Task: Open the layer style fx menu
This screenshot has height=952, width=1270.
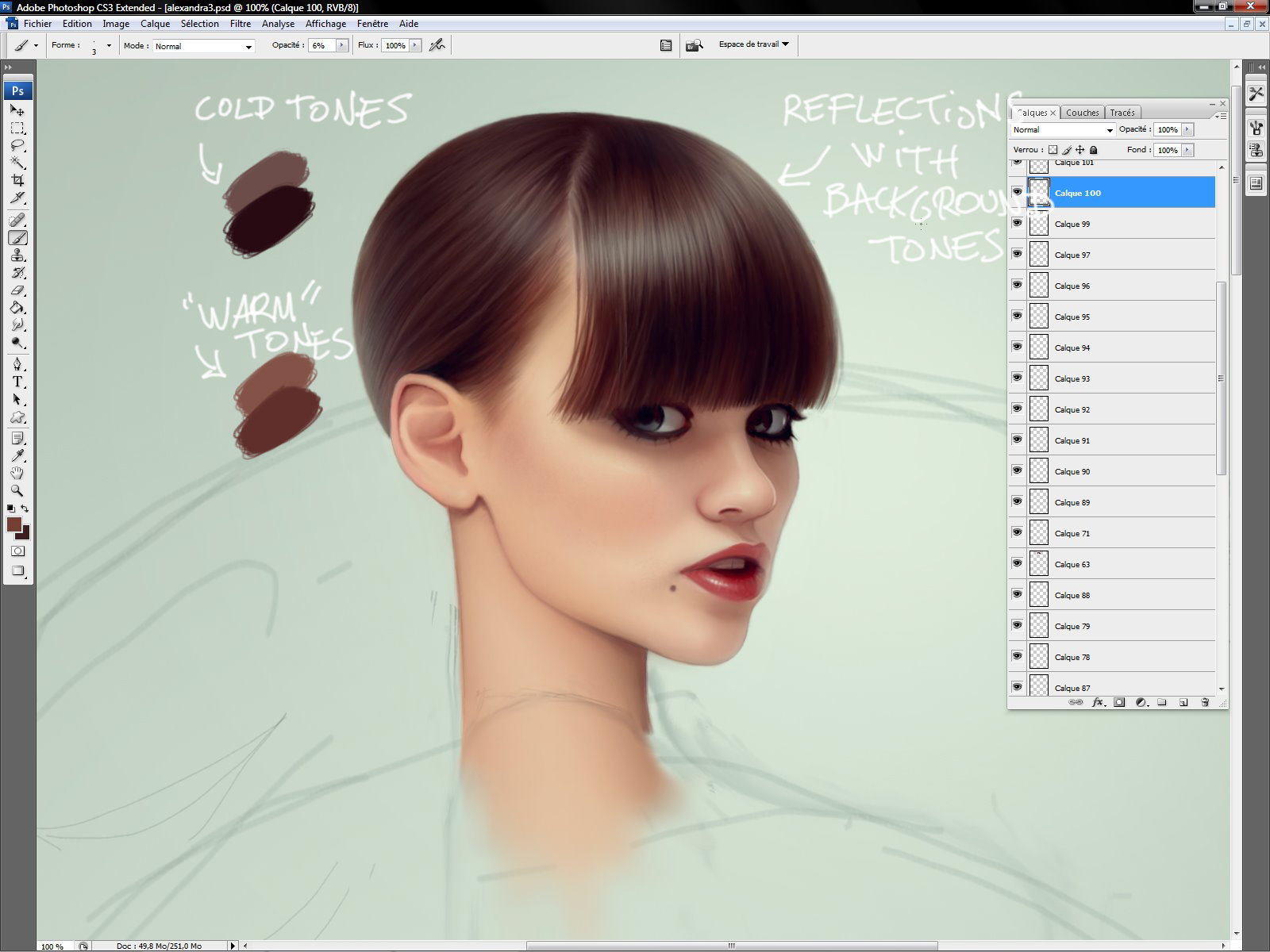Action: click(x=1098, y=702)
